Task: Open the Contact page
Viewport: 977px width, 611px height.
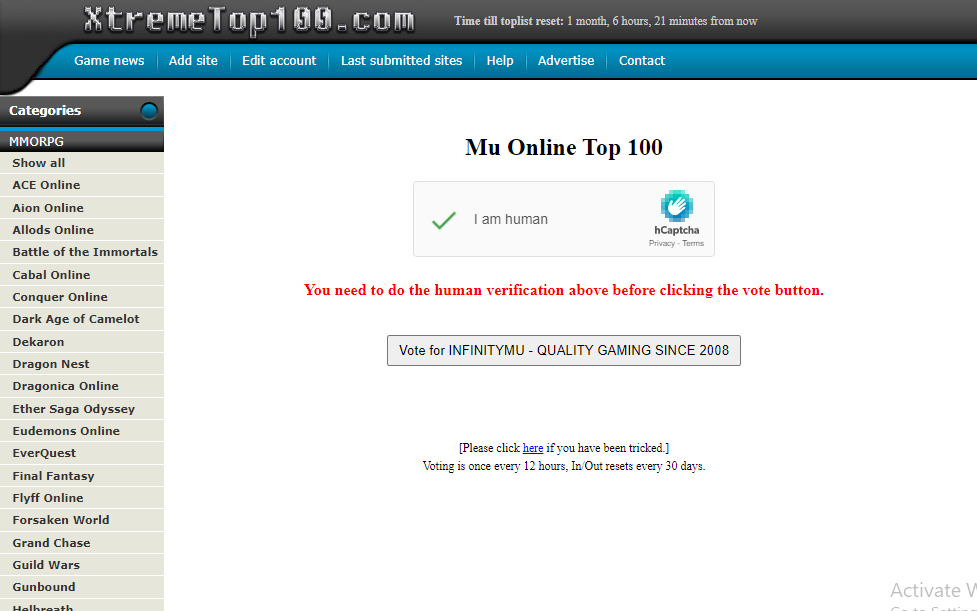Action: [642, 60]
